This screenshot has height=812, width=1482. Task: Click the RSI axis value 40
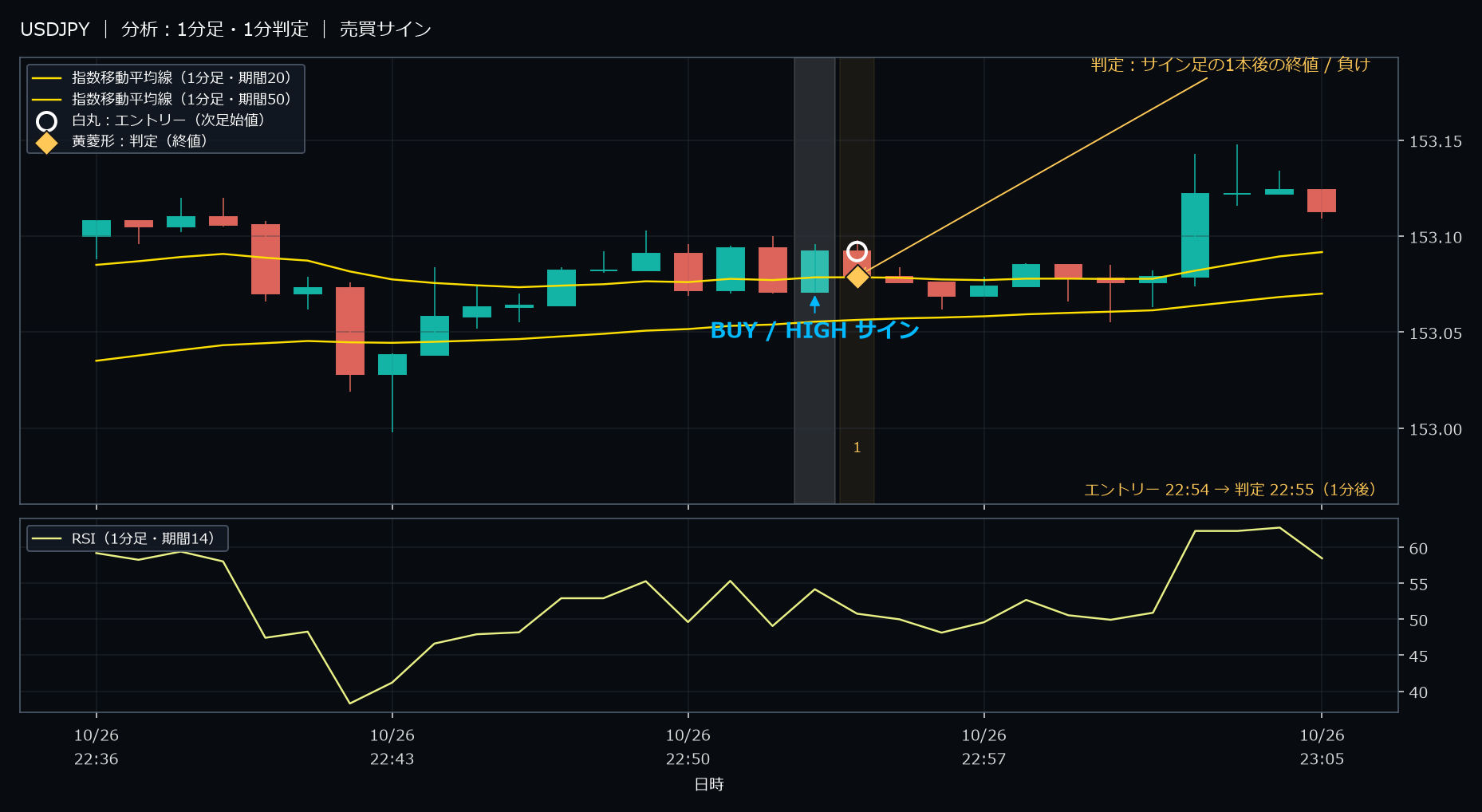click(1418, 692)
